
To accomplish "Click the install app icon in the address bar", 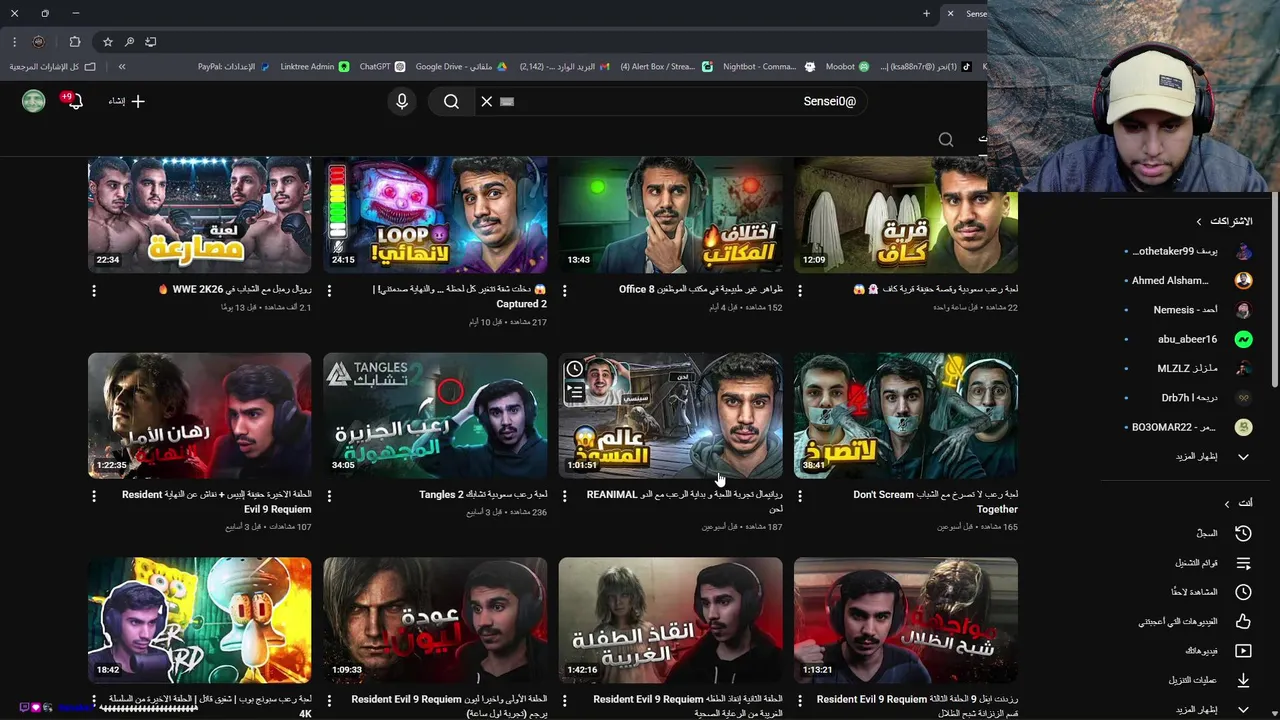I will [x=151, y=42].
